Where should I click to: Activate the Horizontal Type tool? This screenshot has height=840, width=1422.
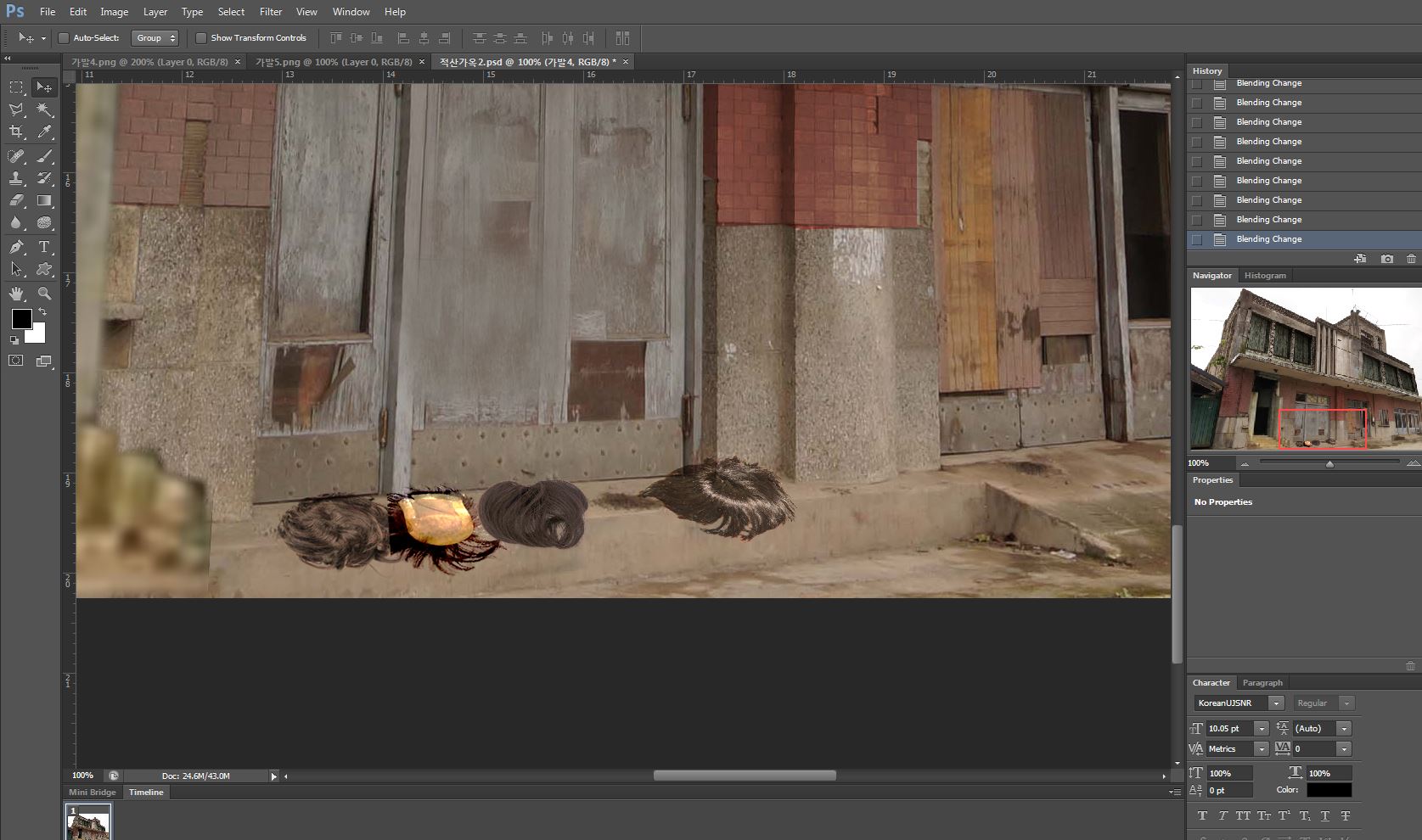[x=45, y=247]
